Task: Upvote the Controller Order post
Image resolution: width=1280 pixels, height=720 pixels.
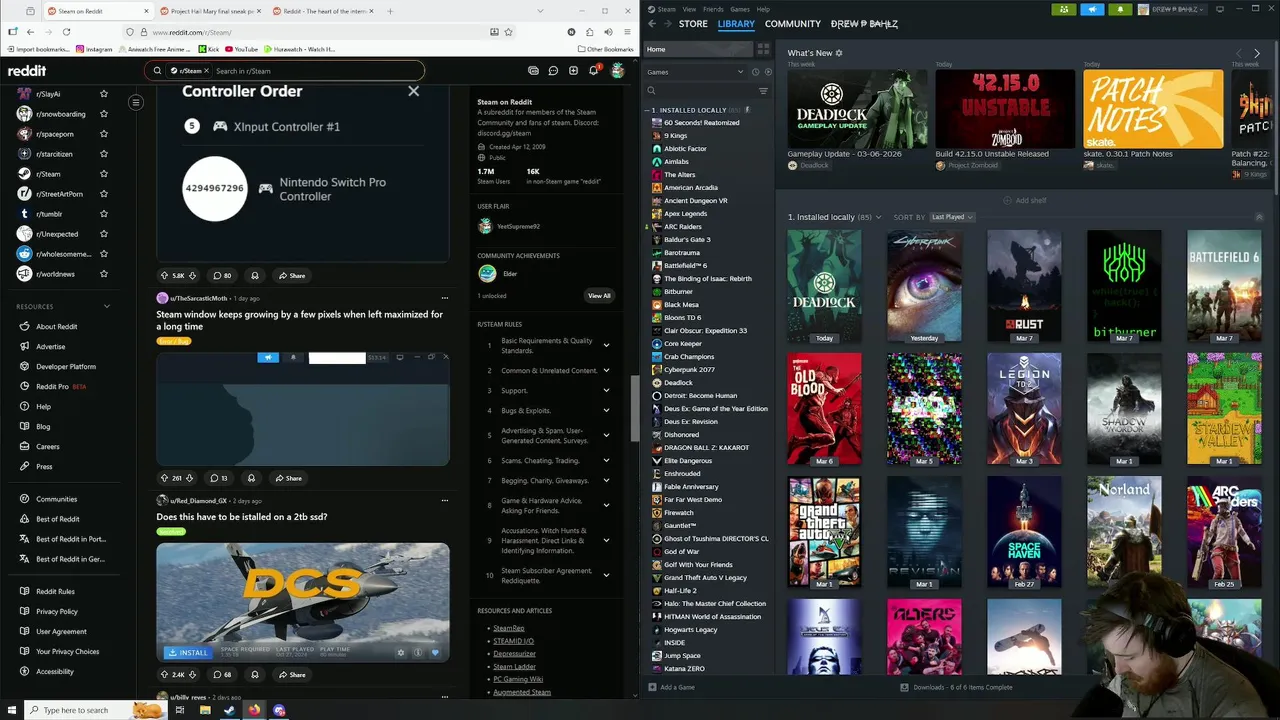Action: (x=164, y=275)
